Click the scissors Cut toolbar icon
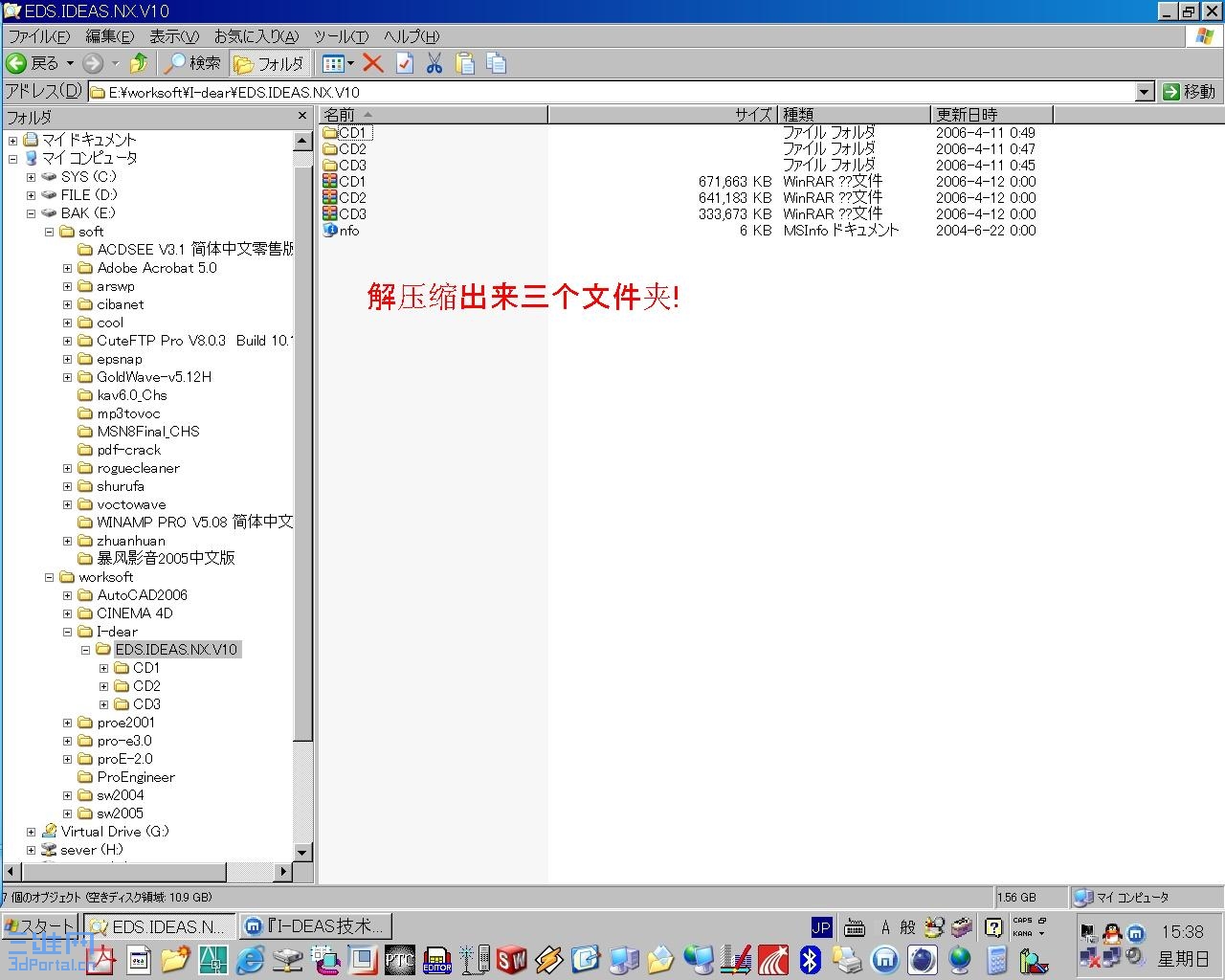The height and width of the screenshot is (980, 1225). coord(434,63)
